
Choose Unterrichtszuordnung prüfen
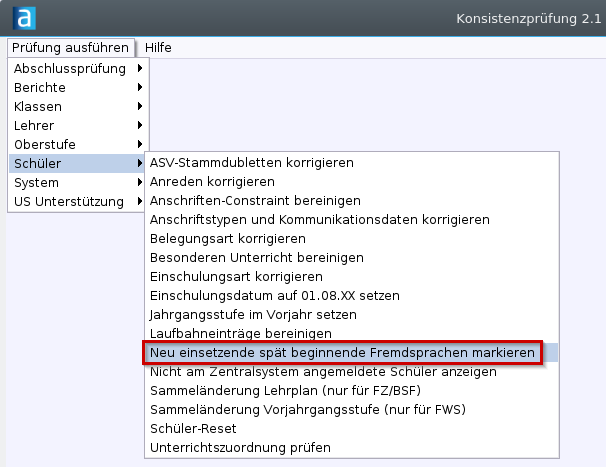click(352, 447)
